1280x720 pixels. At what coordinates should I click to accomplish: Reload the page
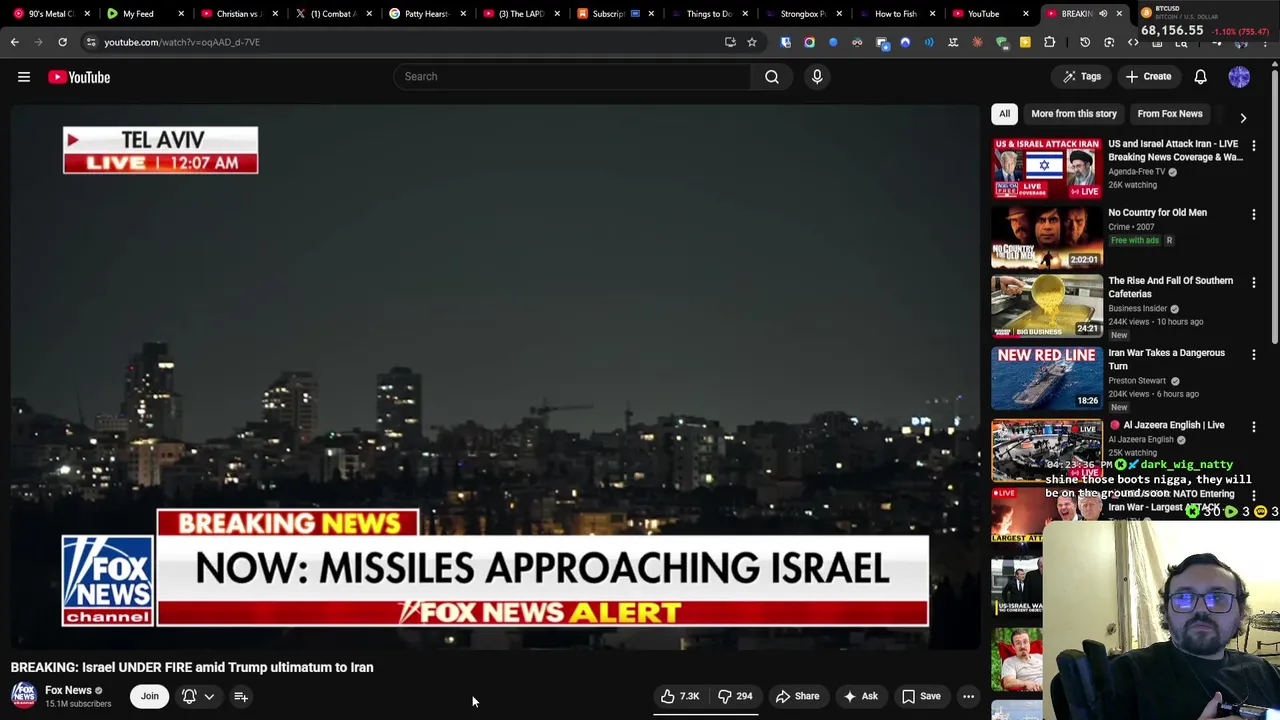62,42
